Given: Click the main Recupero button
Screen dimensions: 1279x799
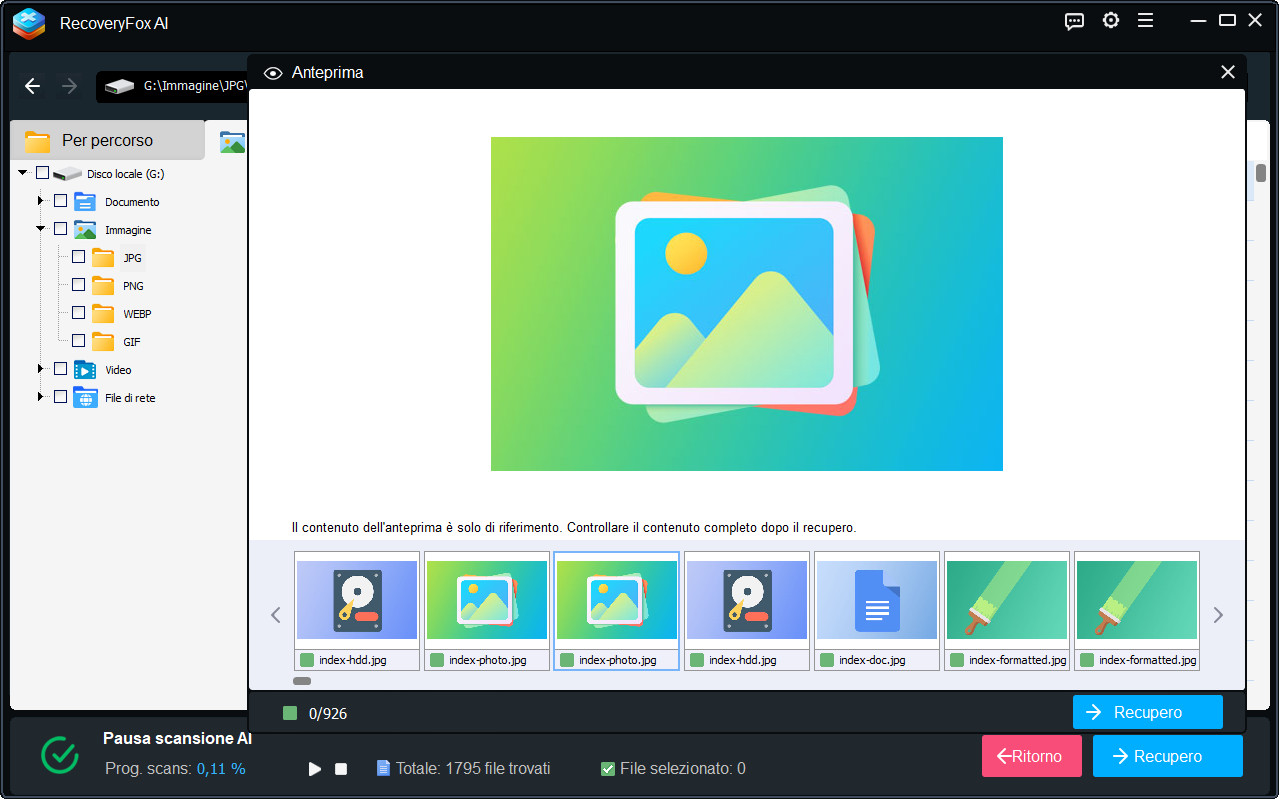Looking at the screenshot, I should [1167, 756].
